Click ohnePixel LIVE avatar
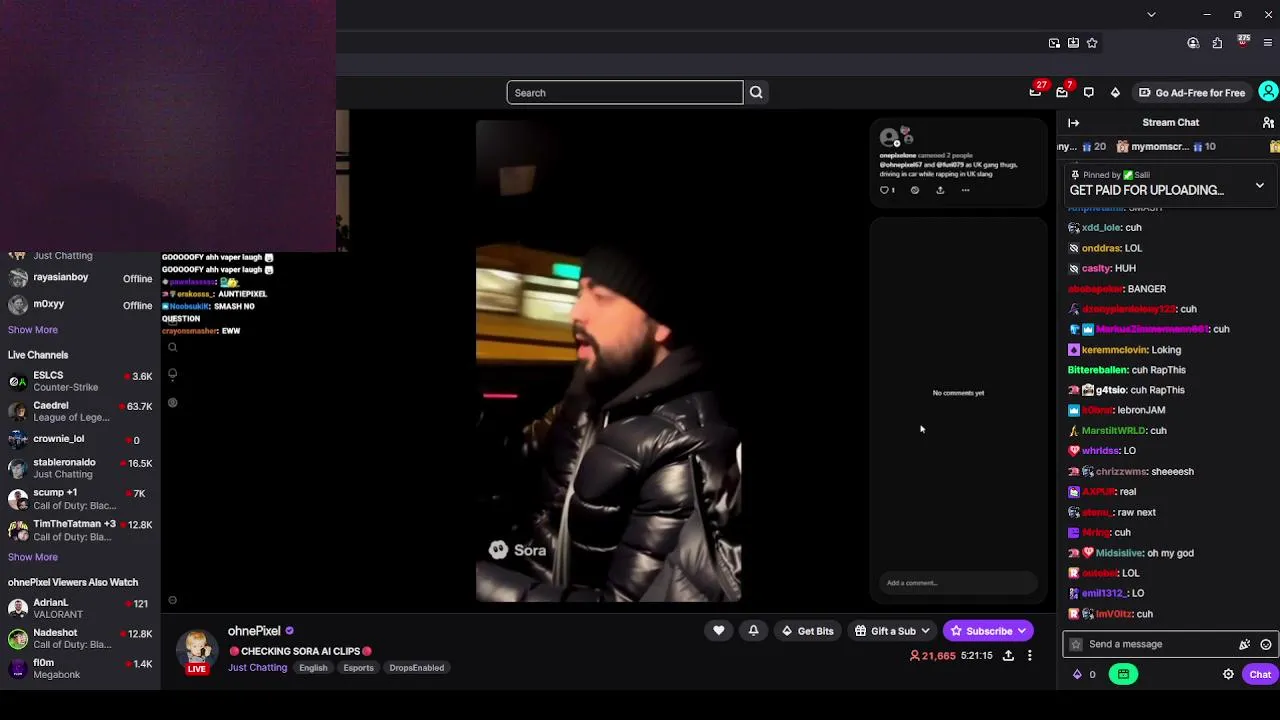Screen dimensions: 1280x720 click(197, 650)
